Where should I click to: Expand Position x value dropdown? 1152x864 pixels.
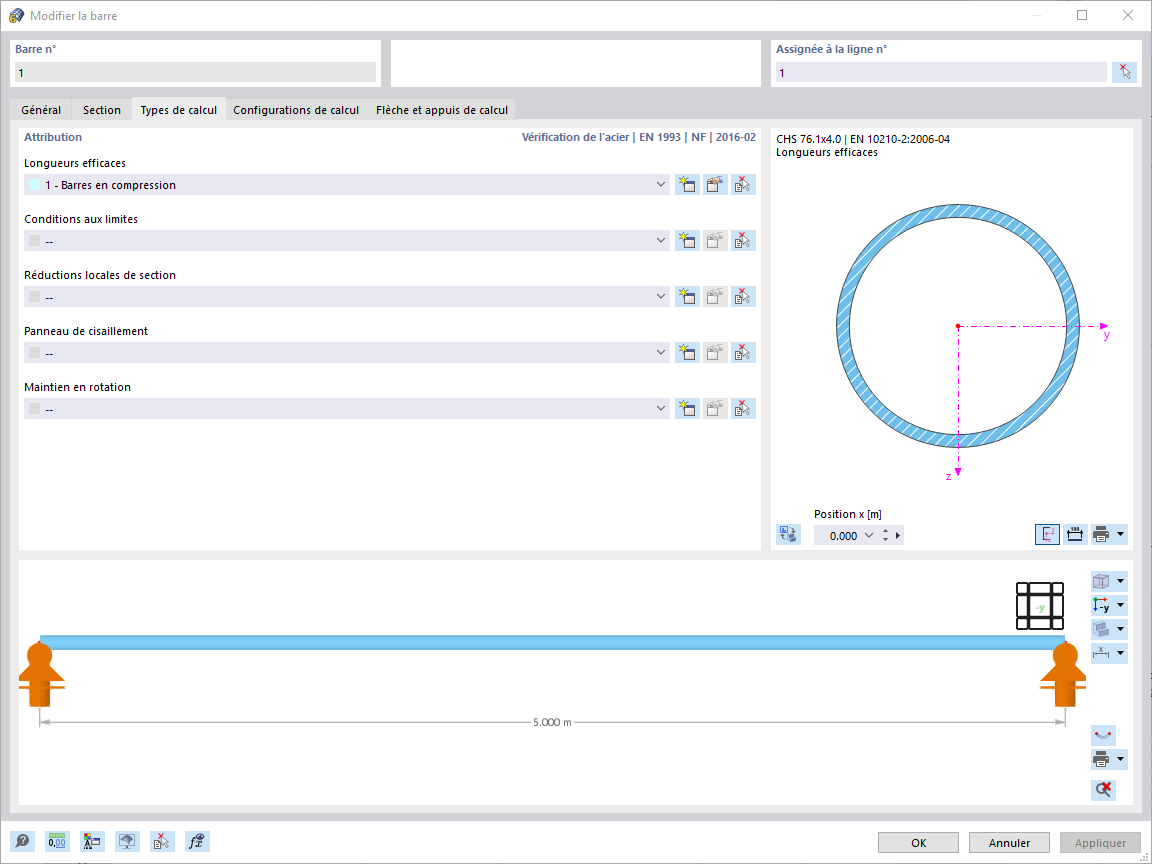(869, 535)
